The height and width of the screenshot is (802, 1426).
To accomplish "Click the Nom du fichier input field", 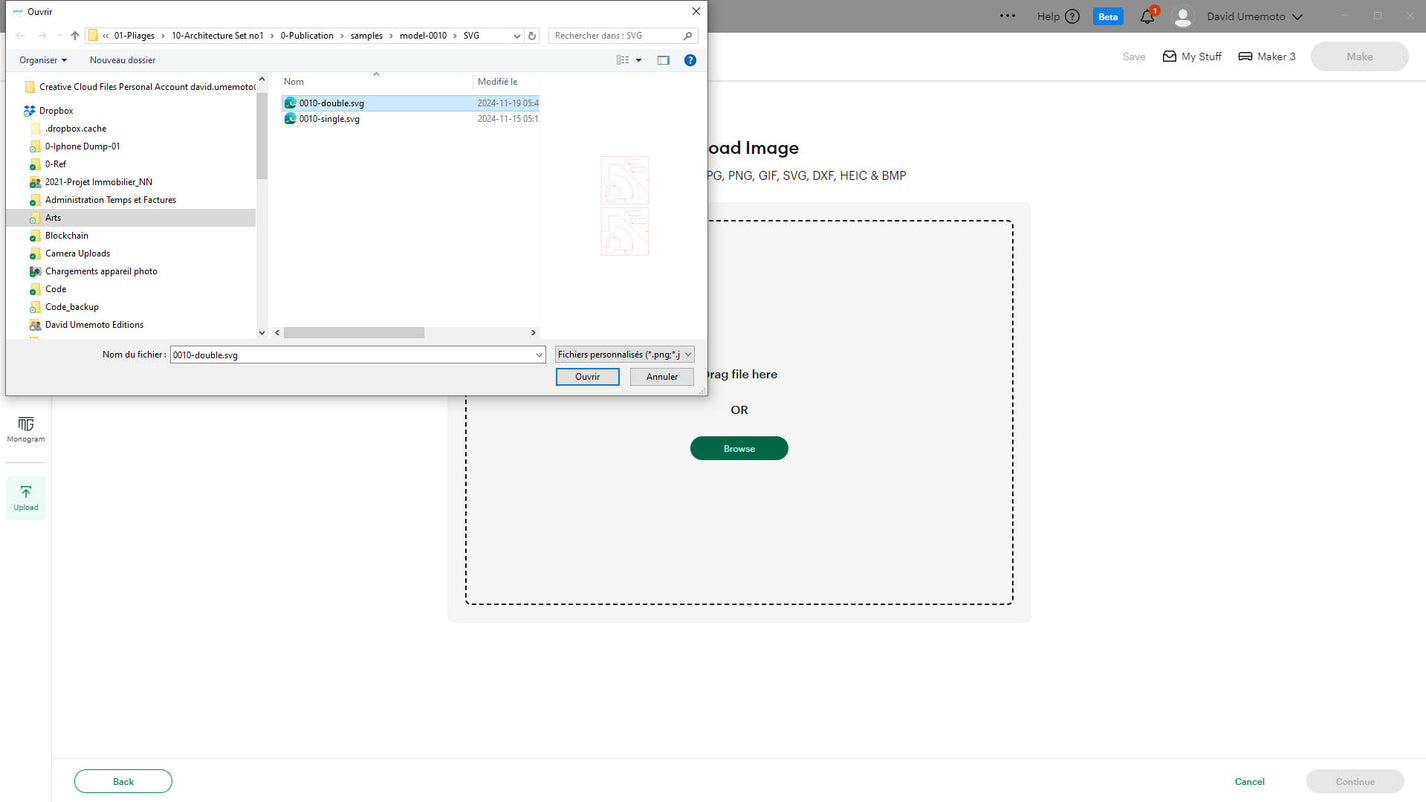I will tap(355, 355).
